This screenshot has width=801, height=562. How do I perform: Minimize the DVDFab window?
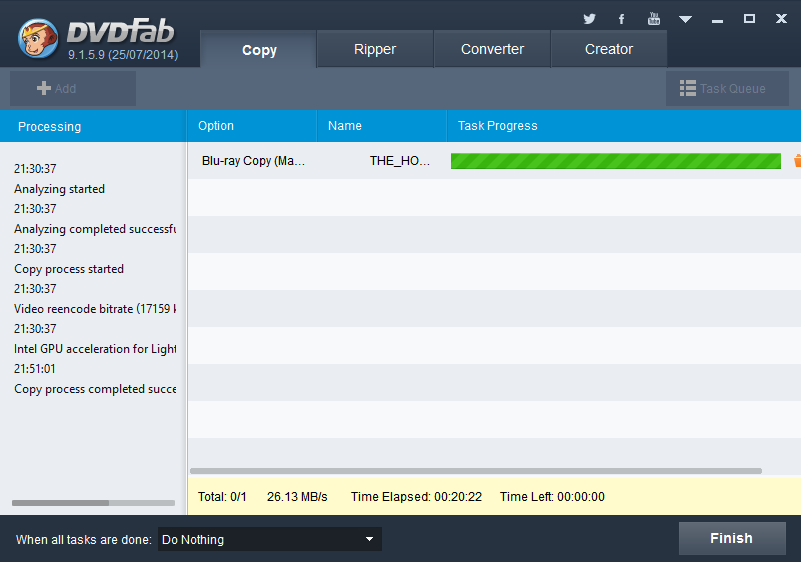coord(717,21)
